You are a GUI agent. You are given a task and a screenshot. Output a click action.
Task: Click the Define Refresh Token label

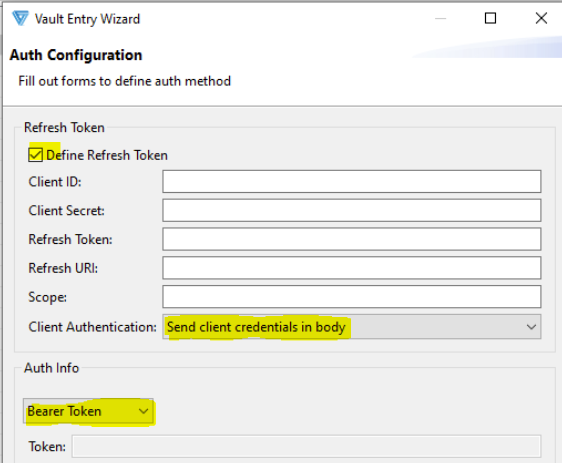click(x=107, y=155)
